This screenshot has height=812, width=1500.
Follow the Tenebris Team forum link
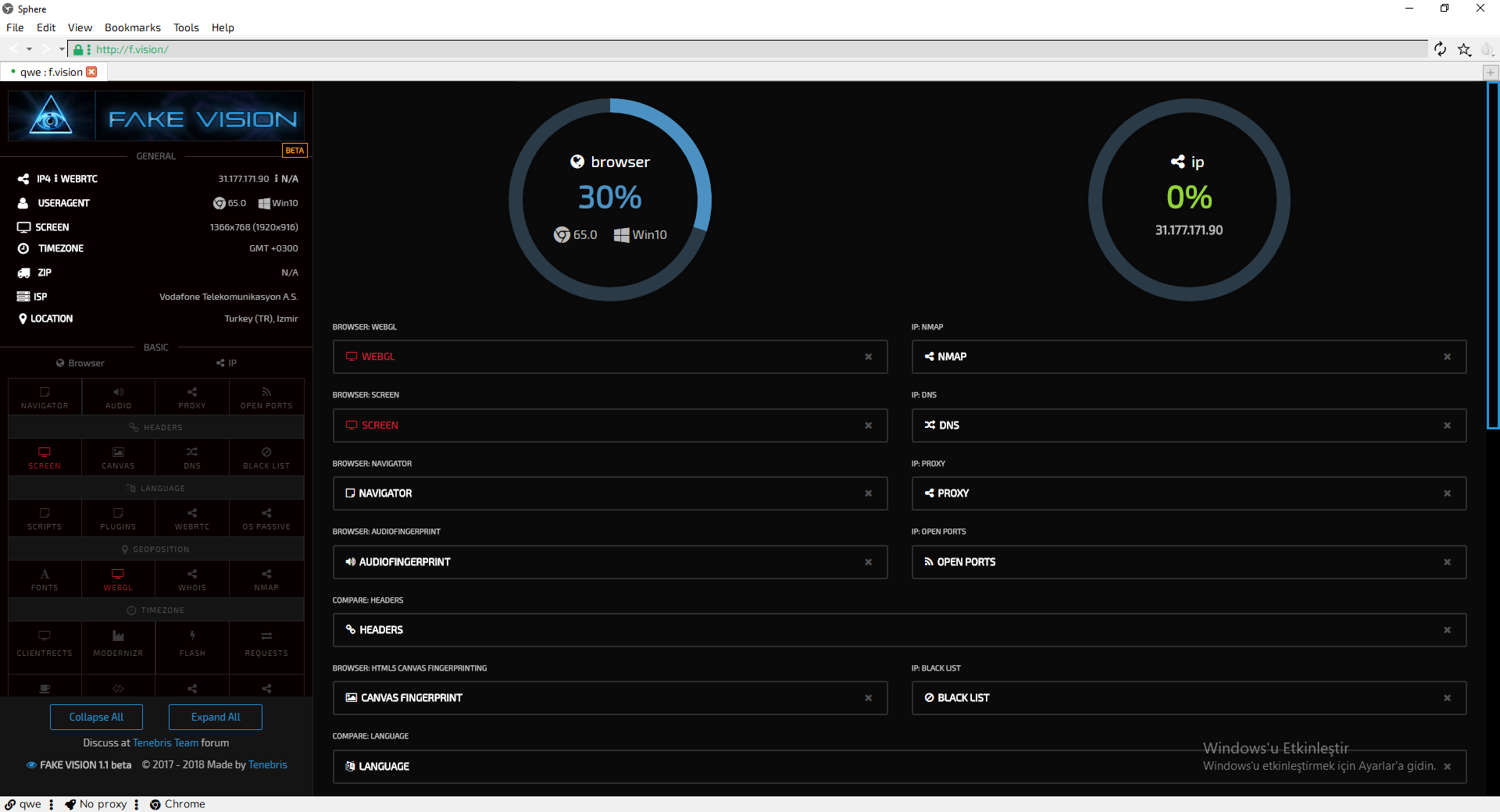click(x=166, y=743)
